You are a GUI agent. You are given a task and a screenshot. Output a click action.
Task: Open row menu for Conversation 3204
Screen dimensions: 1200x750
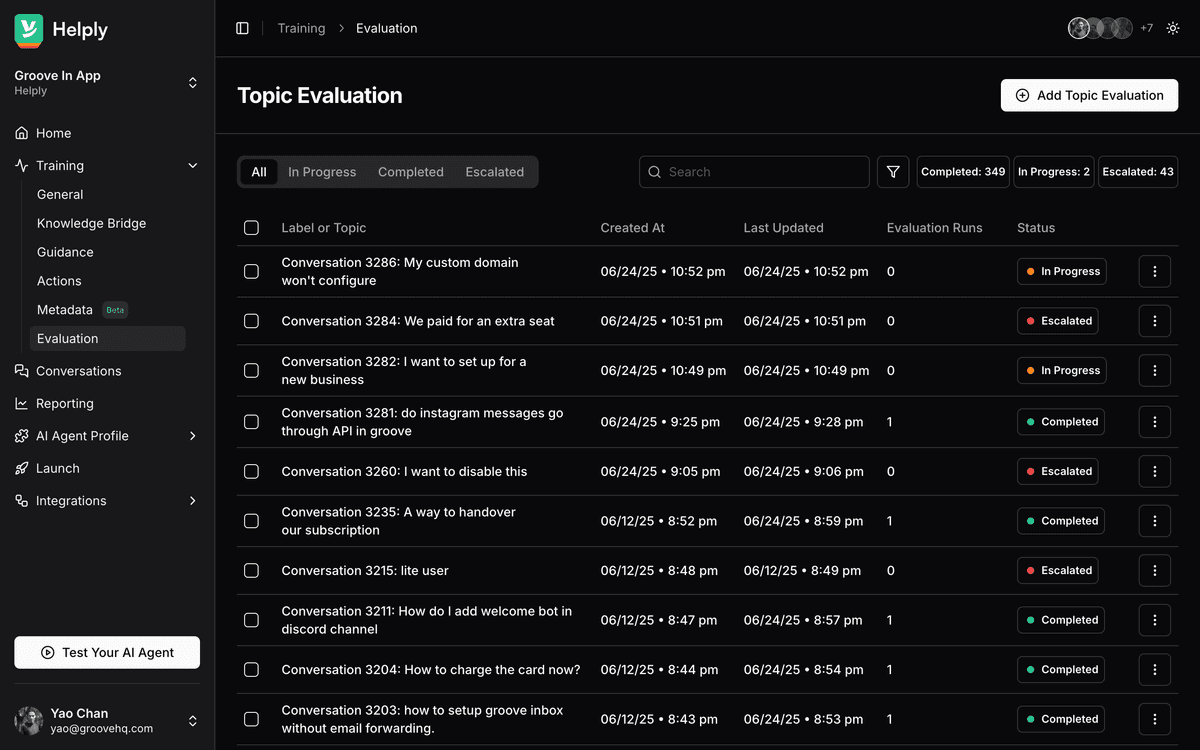click(1155, 669)
